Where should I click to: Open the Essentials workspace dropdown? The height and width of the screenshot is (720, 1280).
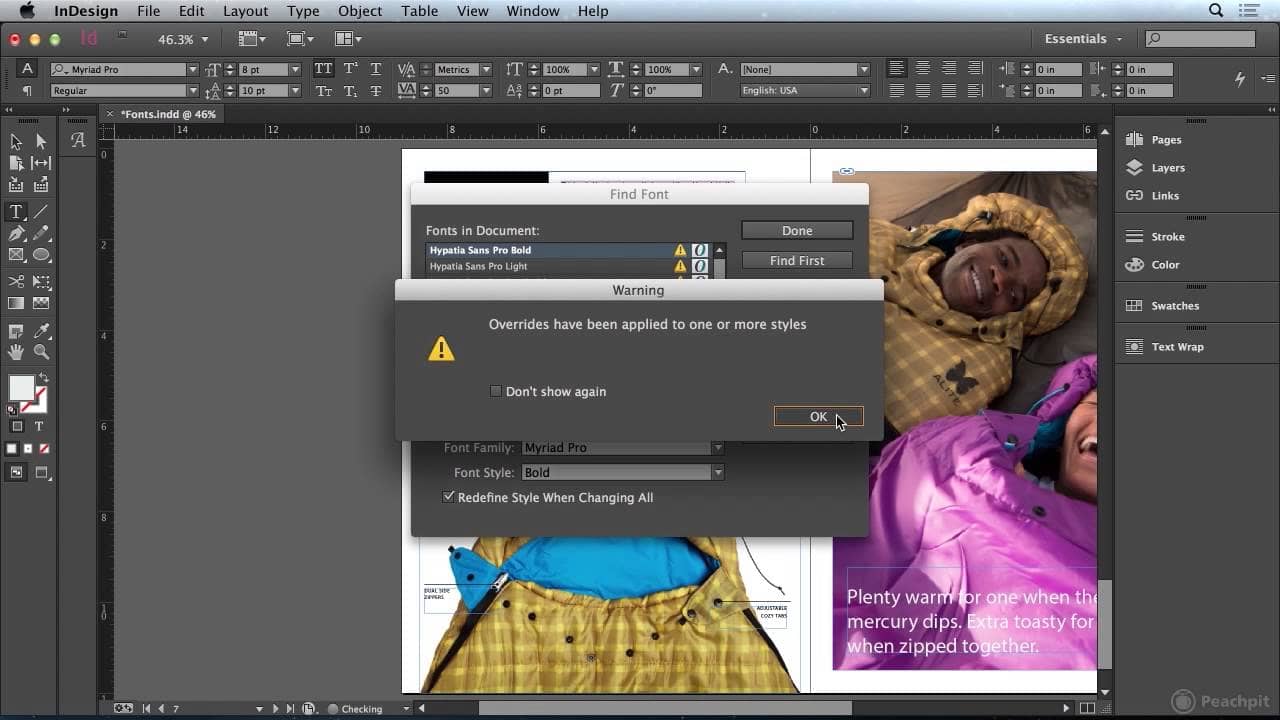point(1083,39)
